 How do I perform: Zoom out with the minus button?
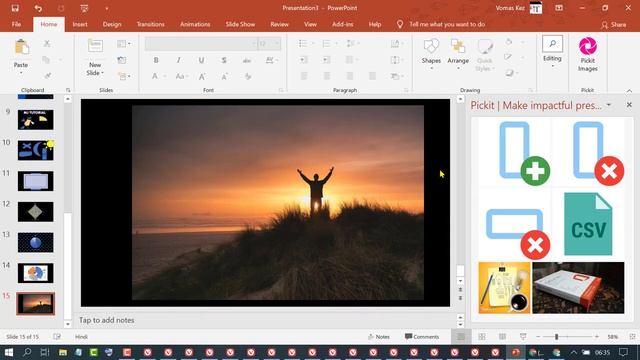(538, 337)
